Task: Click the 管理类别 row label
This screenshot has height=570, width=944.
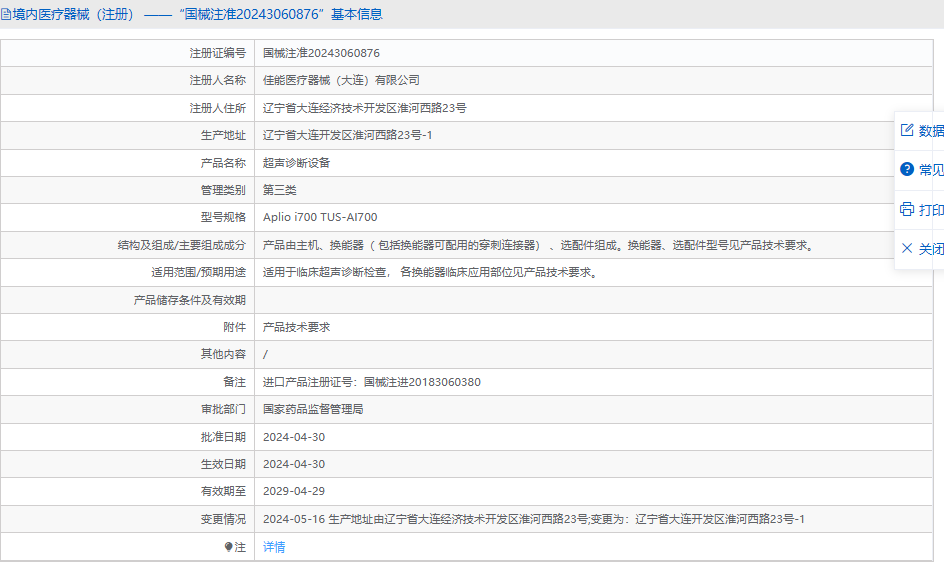Action: [223, 190]
